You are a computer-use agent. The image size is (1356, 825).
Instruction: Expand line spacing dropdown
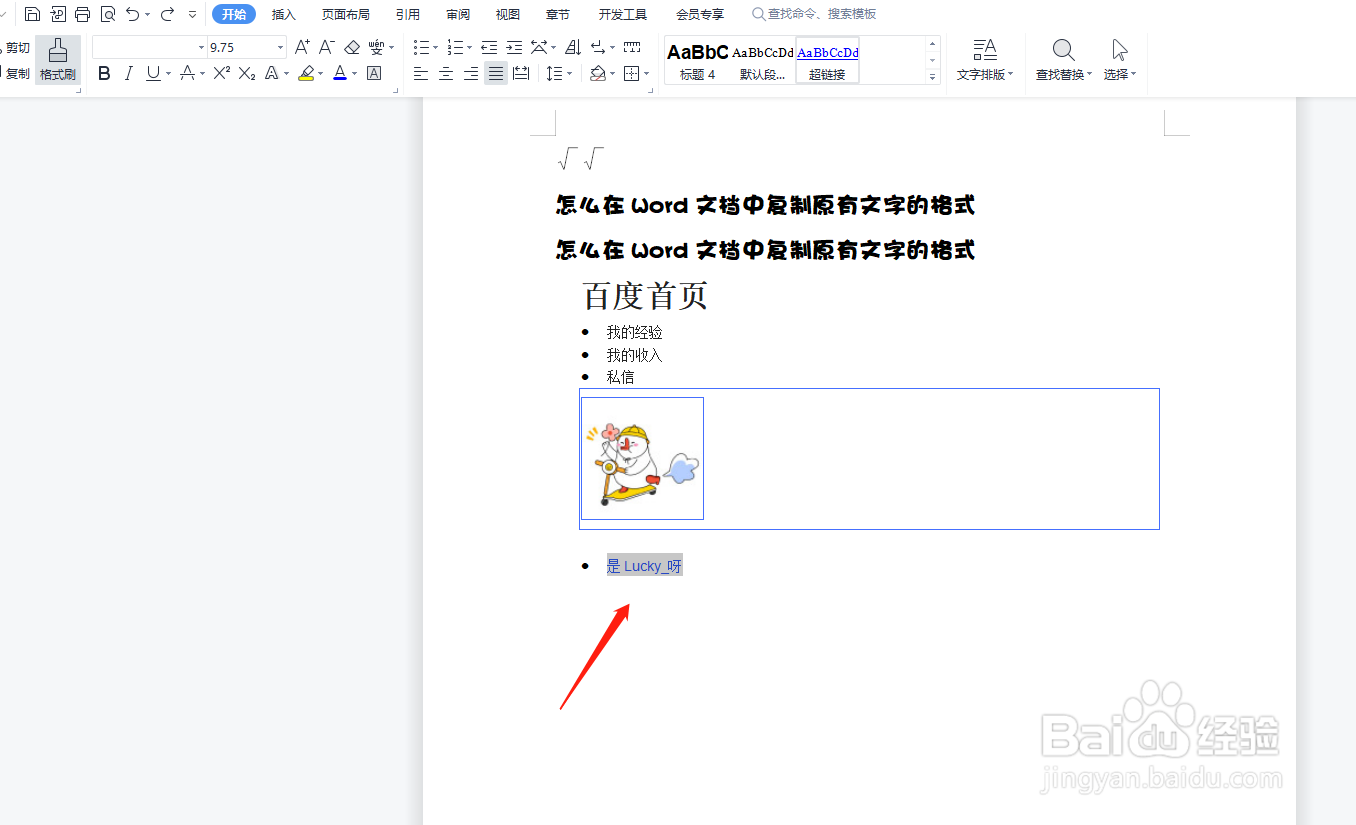pos(570,74)
